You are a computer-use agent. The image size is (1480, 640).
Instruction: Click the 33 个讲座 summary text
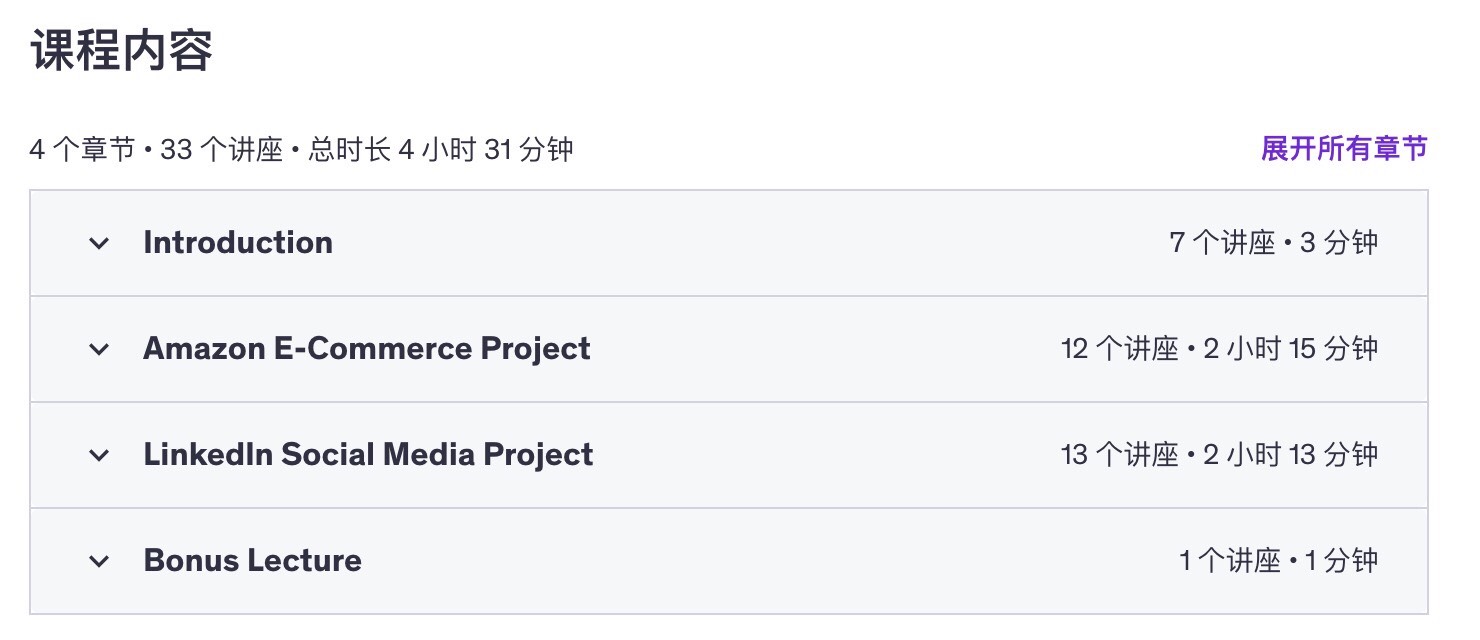coord(221,151)
